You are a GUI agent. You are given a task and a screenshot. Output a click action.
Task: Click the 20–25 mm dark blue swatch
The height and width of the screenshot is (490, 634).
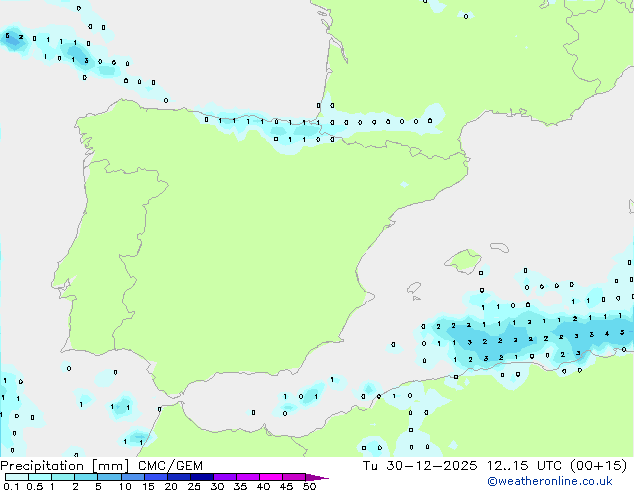pos(179,477)
